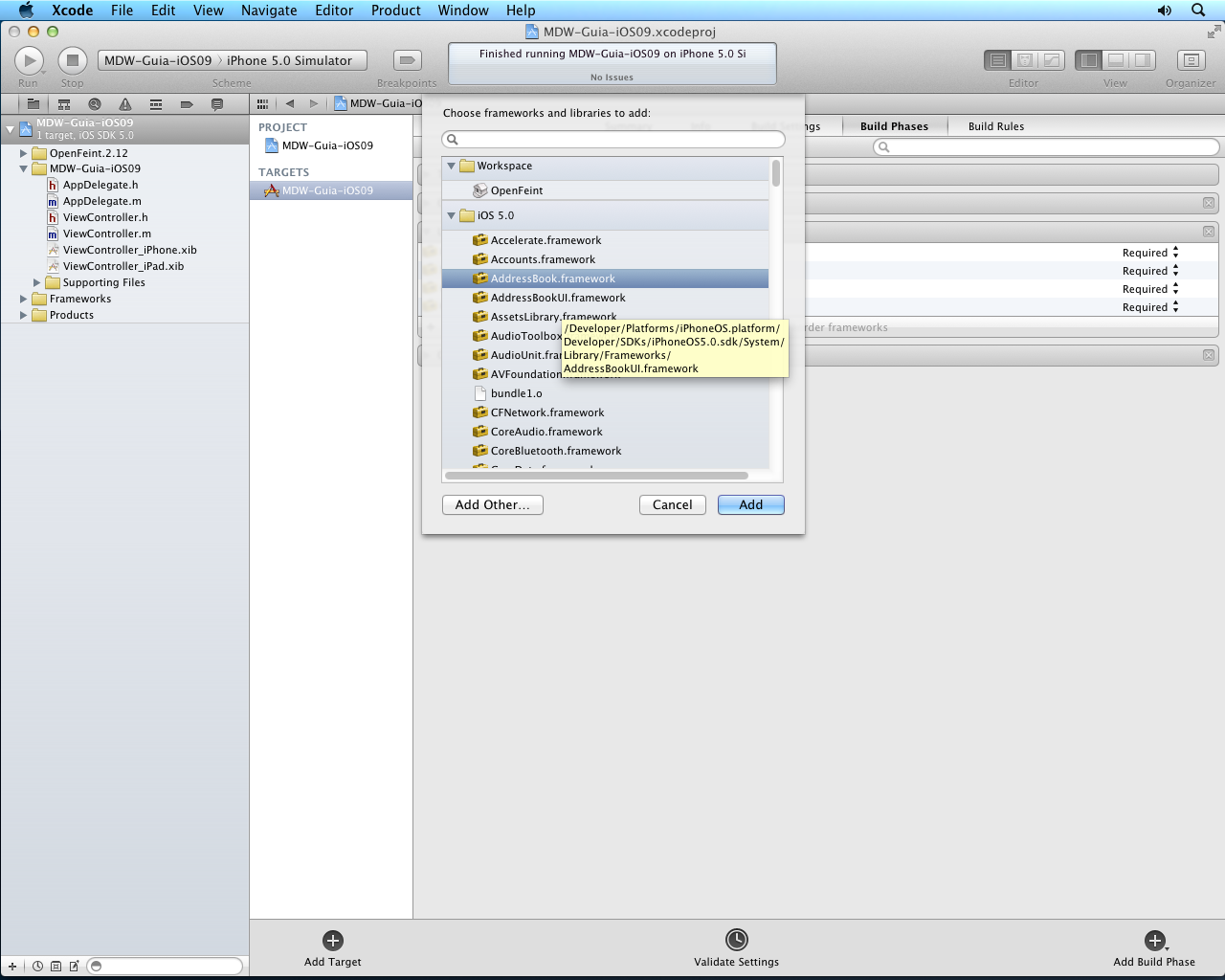Switch to the Build Rules tab
This screenshot has width=1225, height=980.
pyautogui.click(x=996, y=126)
